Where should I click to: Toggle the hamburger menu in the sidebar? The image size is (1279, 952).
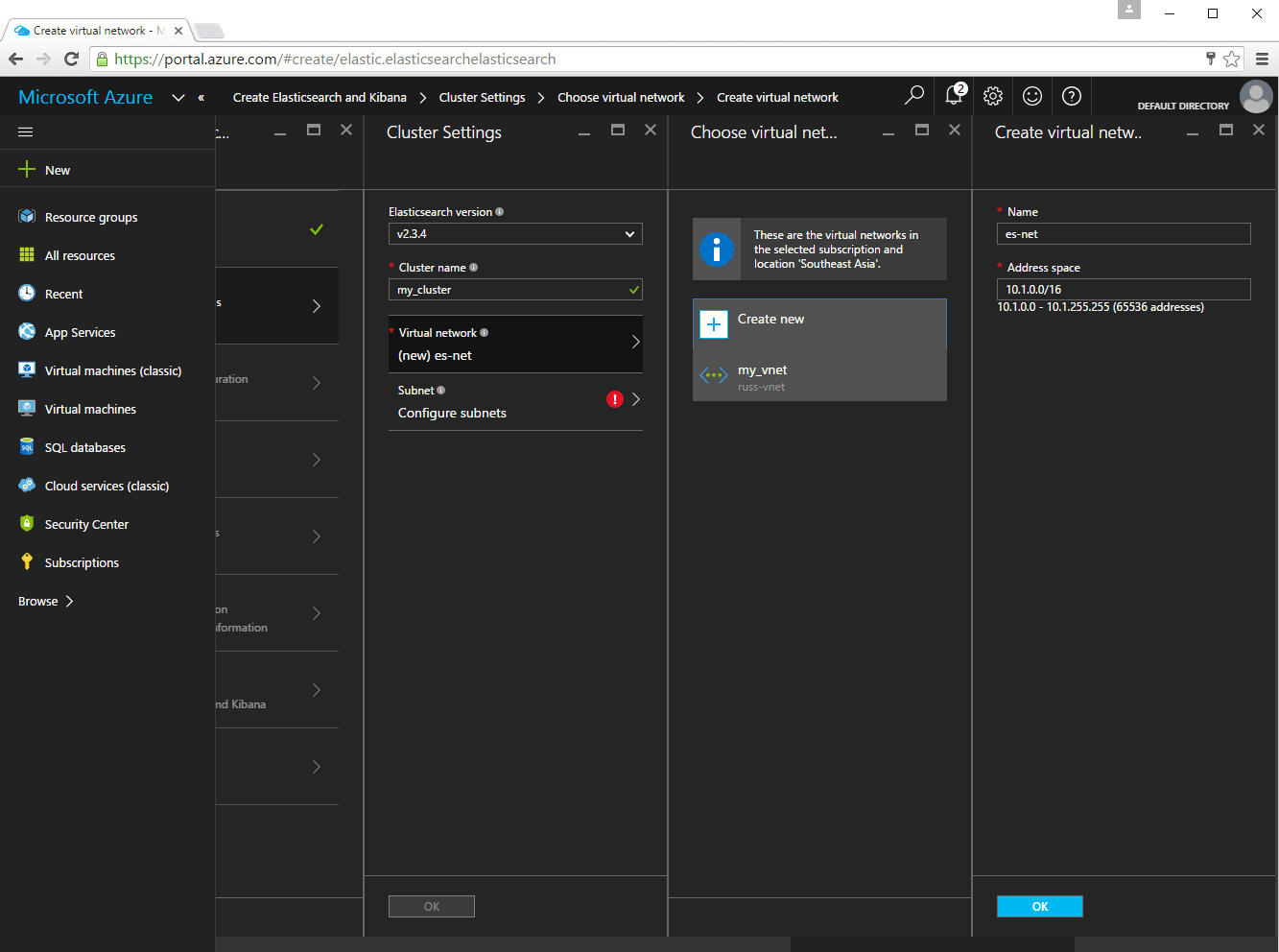pos(26,131)
